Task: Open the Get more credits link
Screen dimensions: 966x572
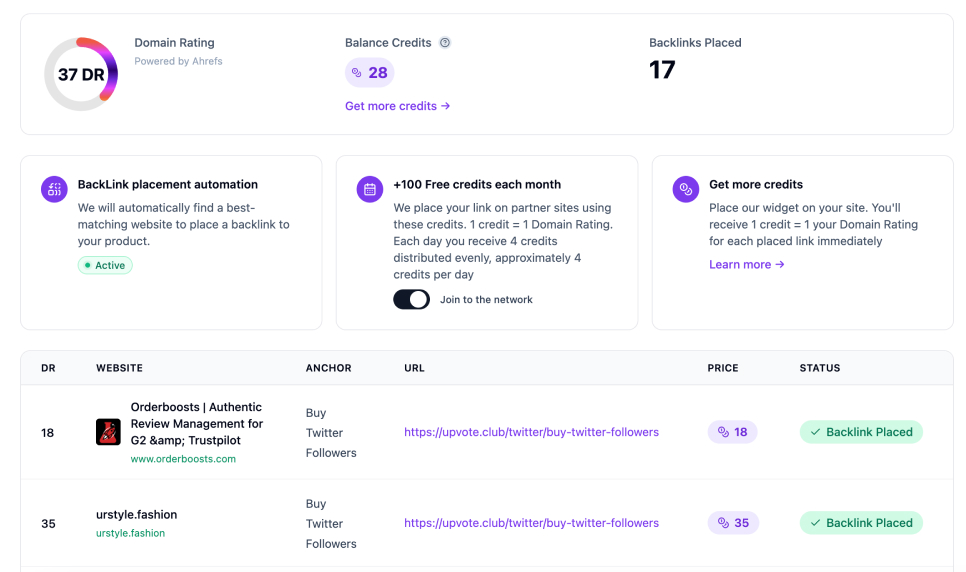Action: click(397, 106)
